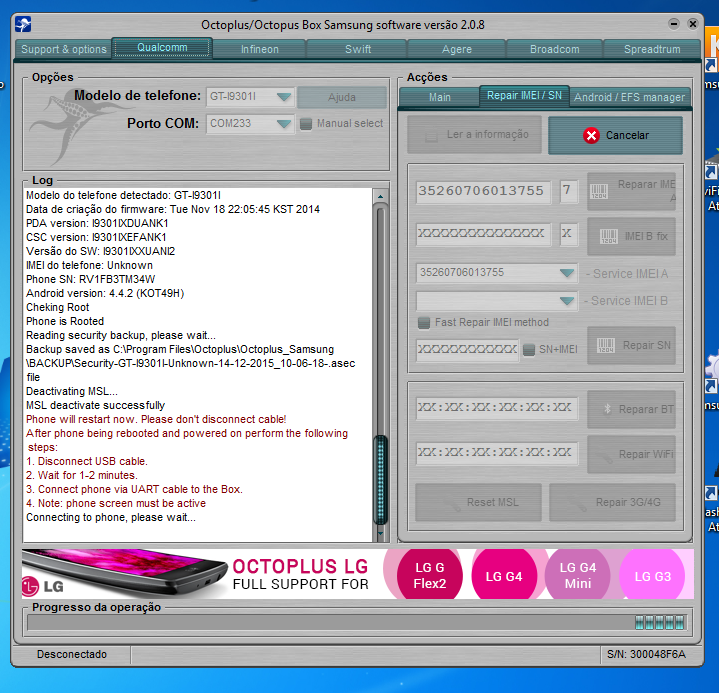Click the LG G4 banner circle
Screen dimensions: 719x693
click(x=503, y=576)
